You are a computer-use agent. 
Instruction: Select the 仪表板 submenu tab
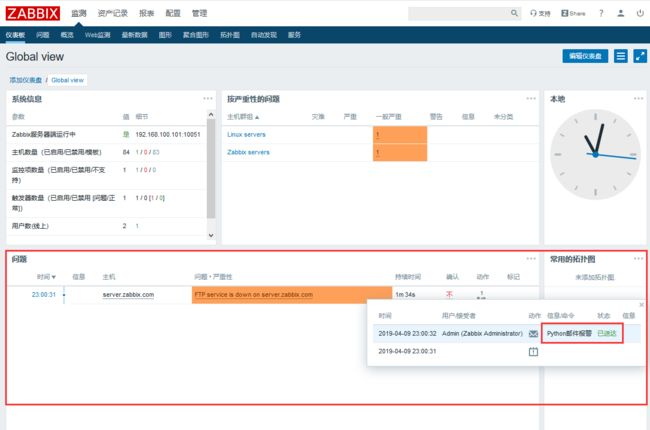(x=15, y=35)
